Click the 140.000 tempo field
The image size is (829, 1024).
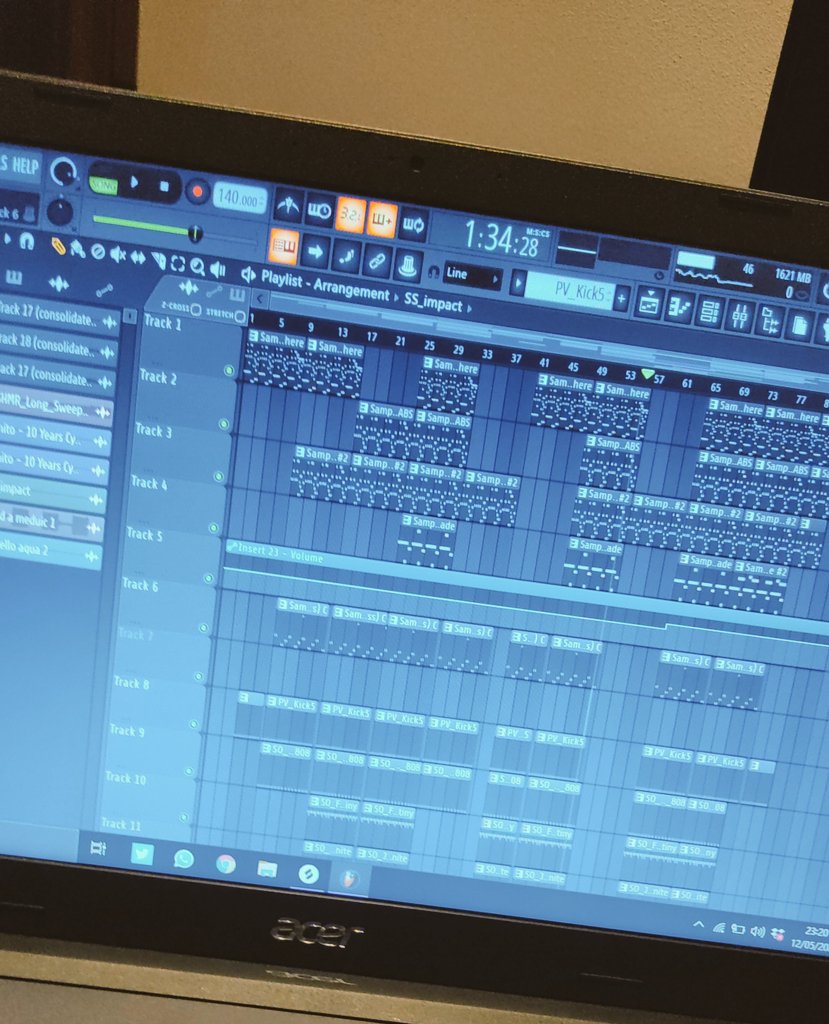(x=238, y=197)
